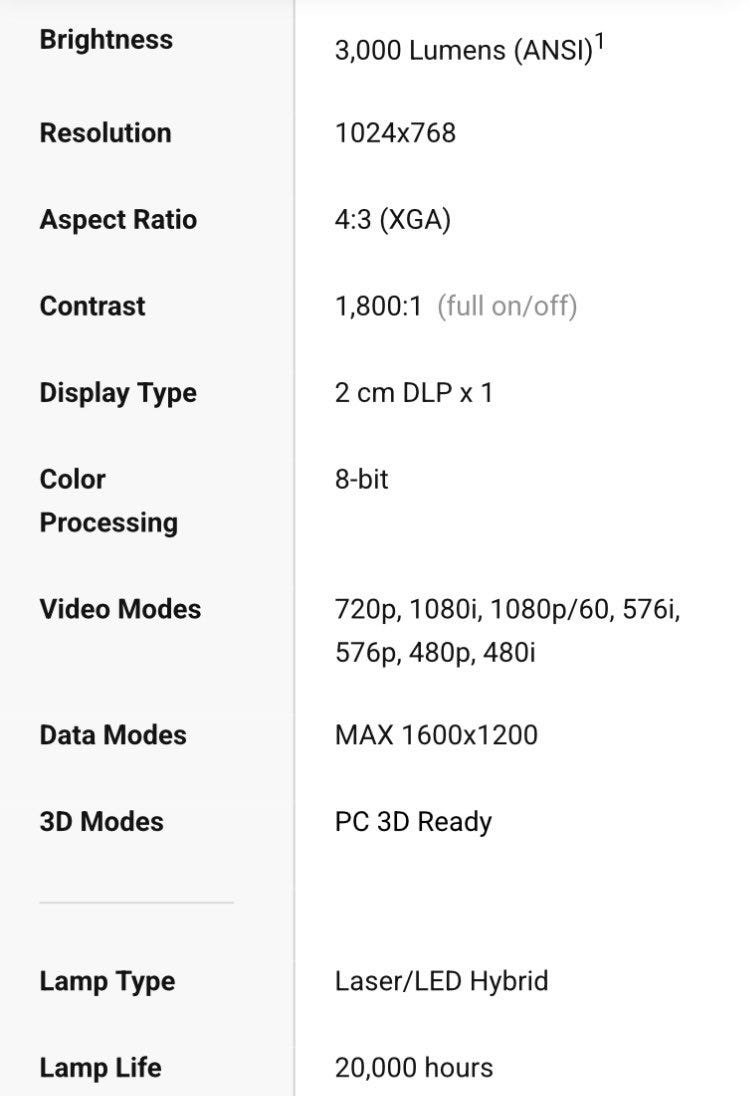The height and width of the screenshot is (1096, 750).
Task: Click the 20,000 hours lamp life value
Action: click(x=414, y=1067)
